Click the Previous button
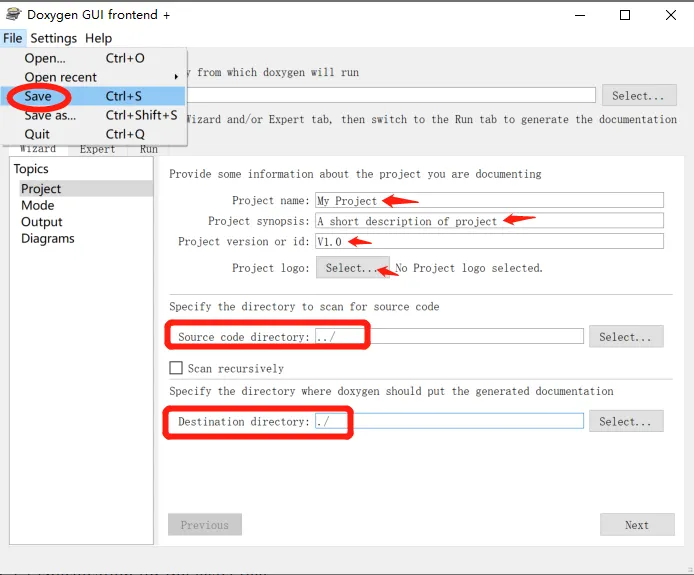Image resolution: width=694 pixels, height=575 pixels. 205,525
